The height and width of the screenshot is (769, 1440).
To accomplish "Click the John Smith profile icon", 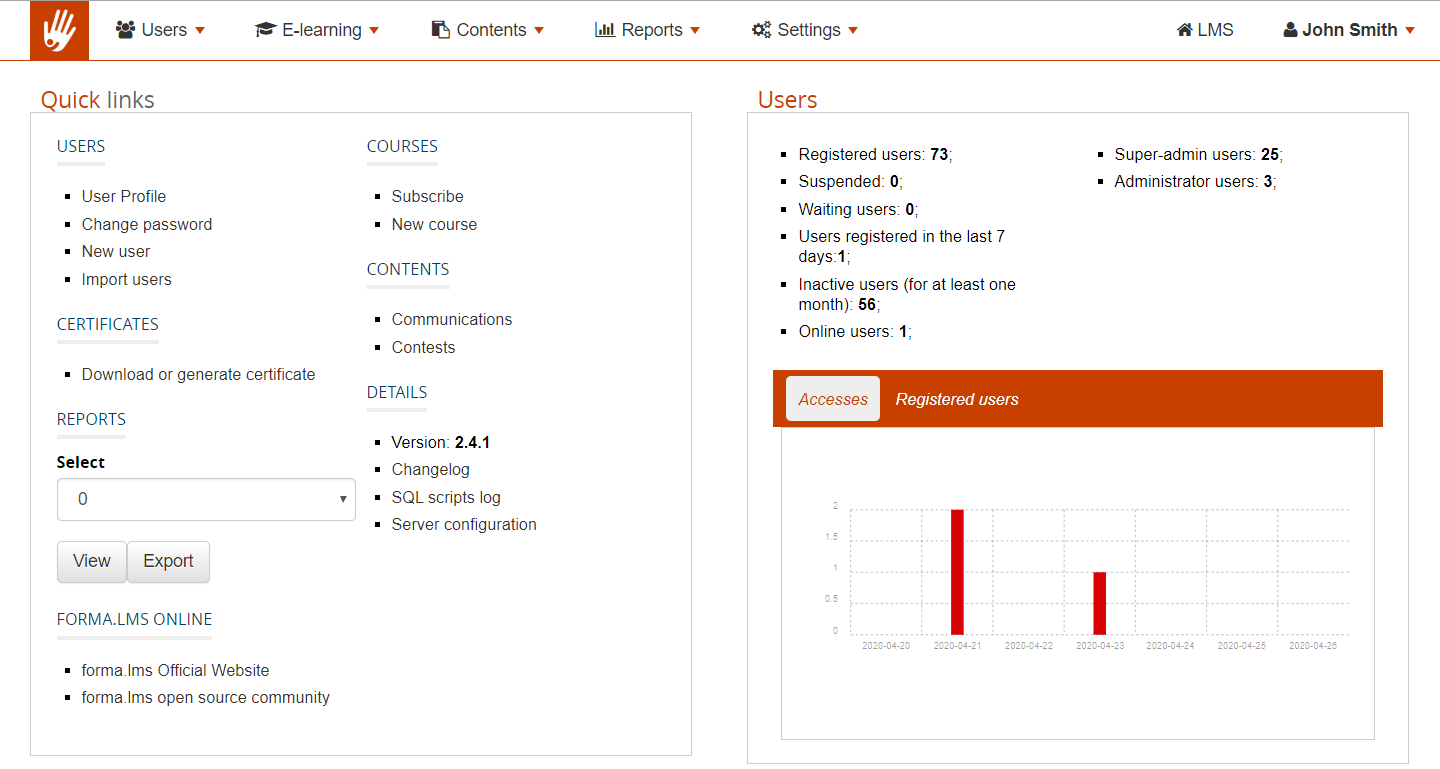I will (x=1290, y=30).
